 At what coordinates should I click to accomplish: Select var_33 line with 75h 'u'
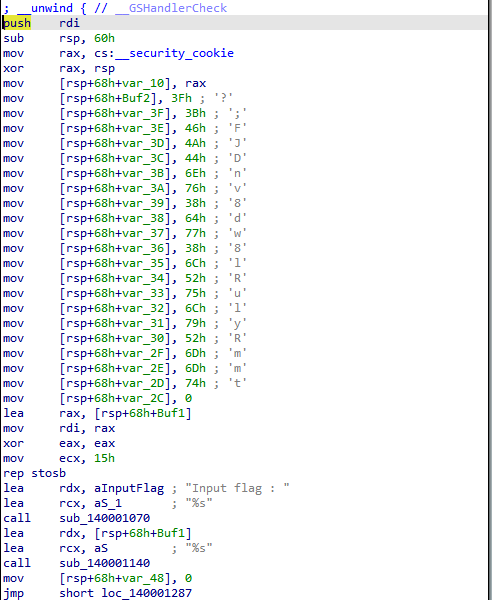[x=125, y=293]
